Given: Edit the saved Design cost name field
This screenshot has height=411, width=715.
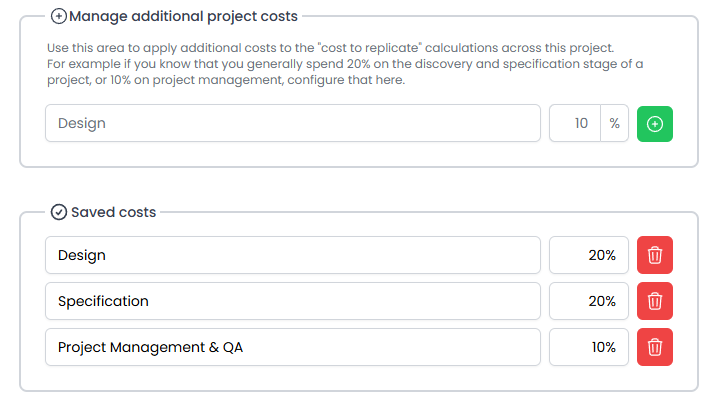Looking at the screenshot, I should pyautogui.click(x=292, y=255).
